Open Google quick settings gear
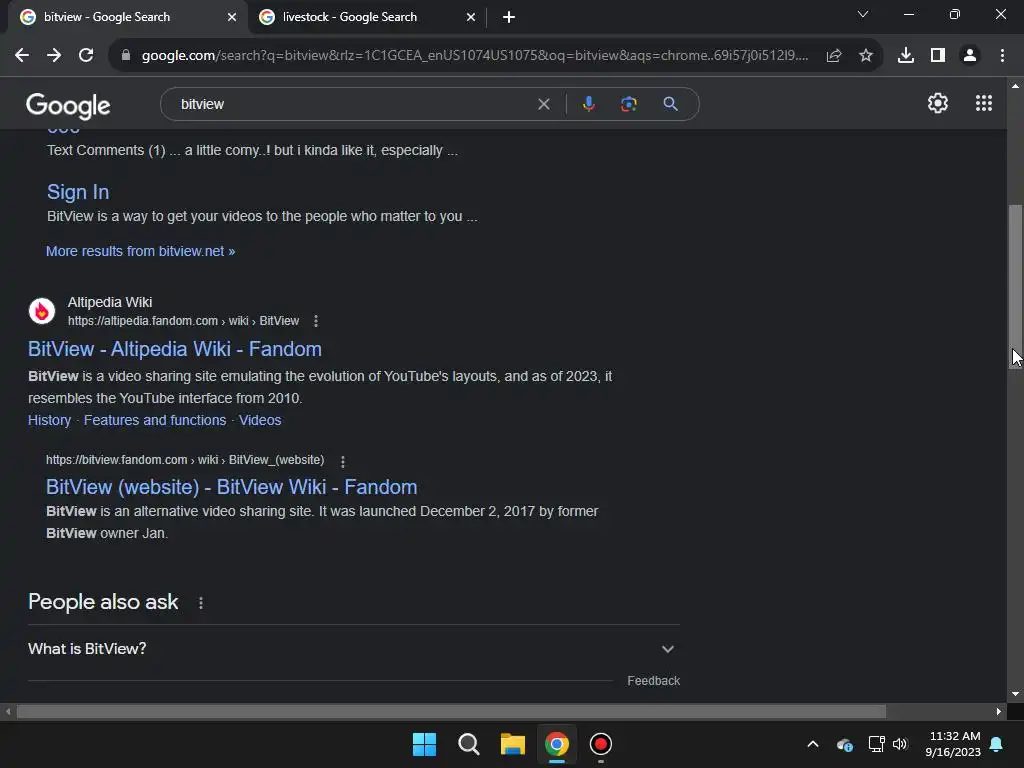The width and height of the screenshot is (1024, 768). click(938, 103)
